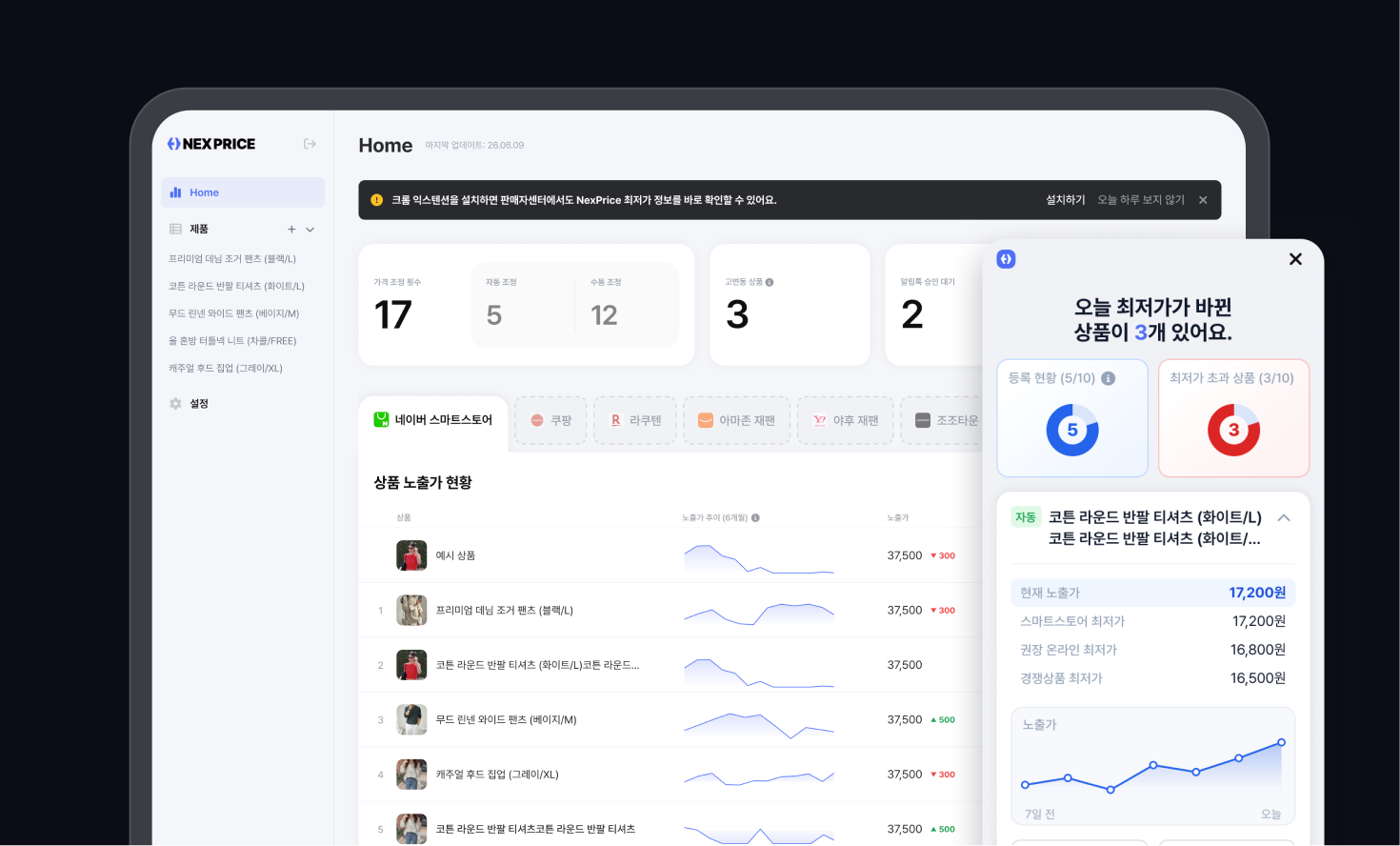Open 설정 settings gear in sidebar
This screenshot has width=1400, height=846.
coord(175,404)
